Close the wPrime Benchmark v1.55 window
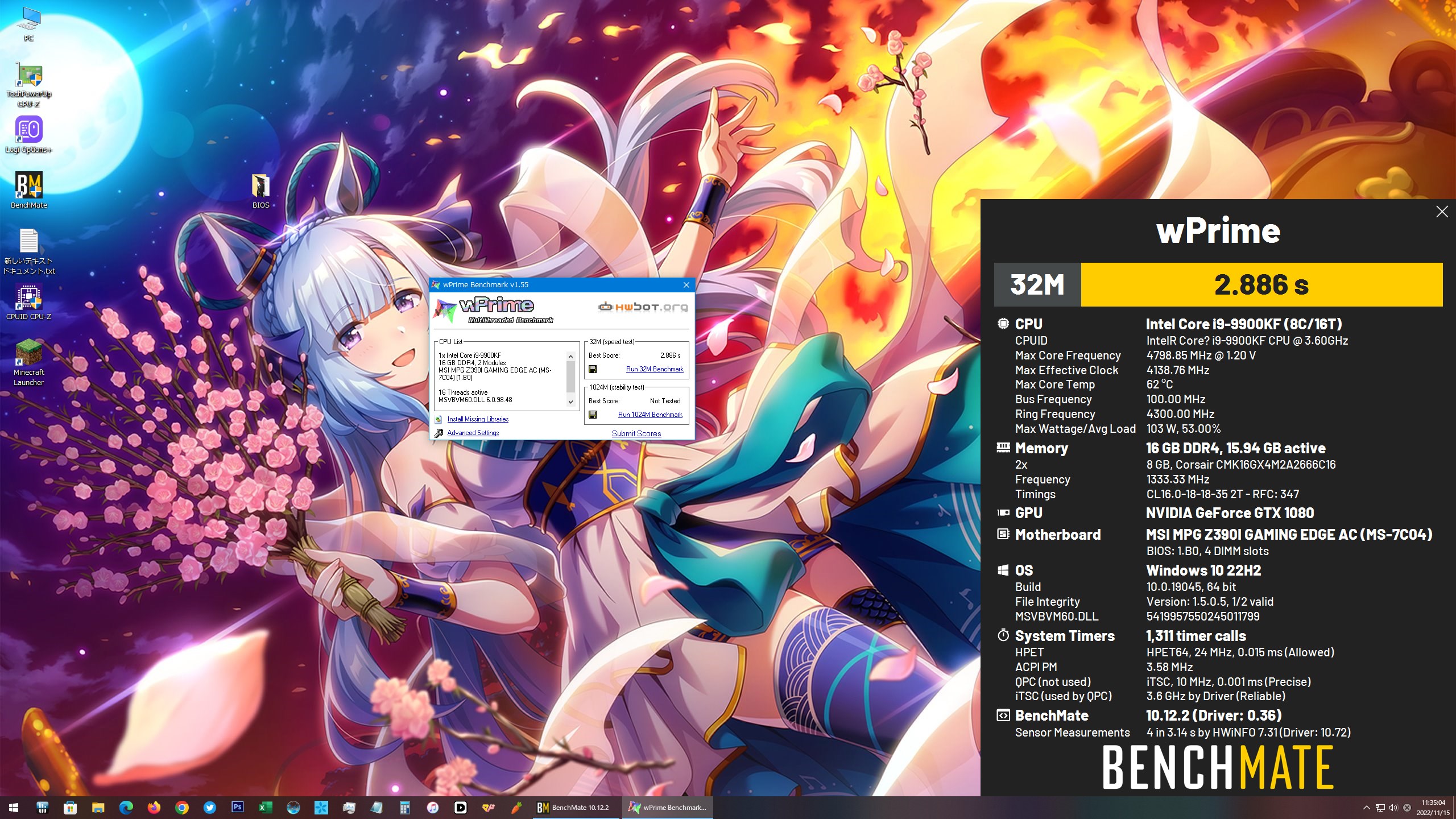 [x=686, y=285]
